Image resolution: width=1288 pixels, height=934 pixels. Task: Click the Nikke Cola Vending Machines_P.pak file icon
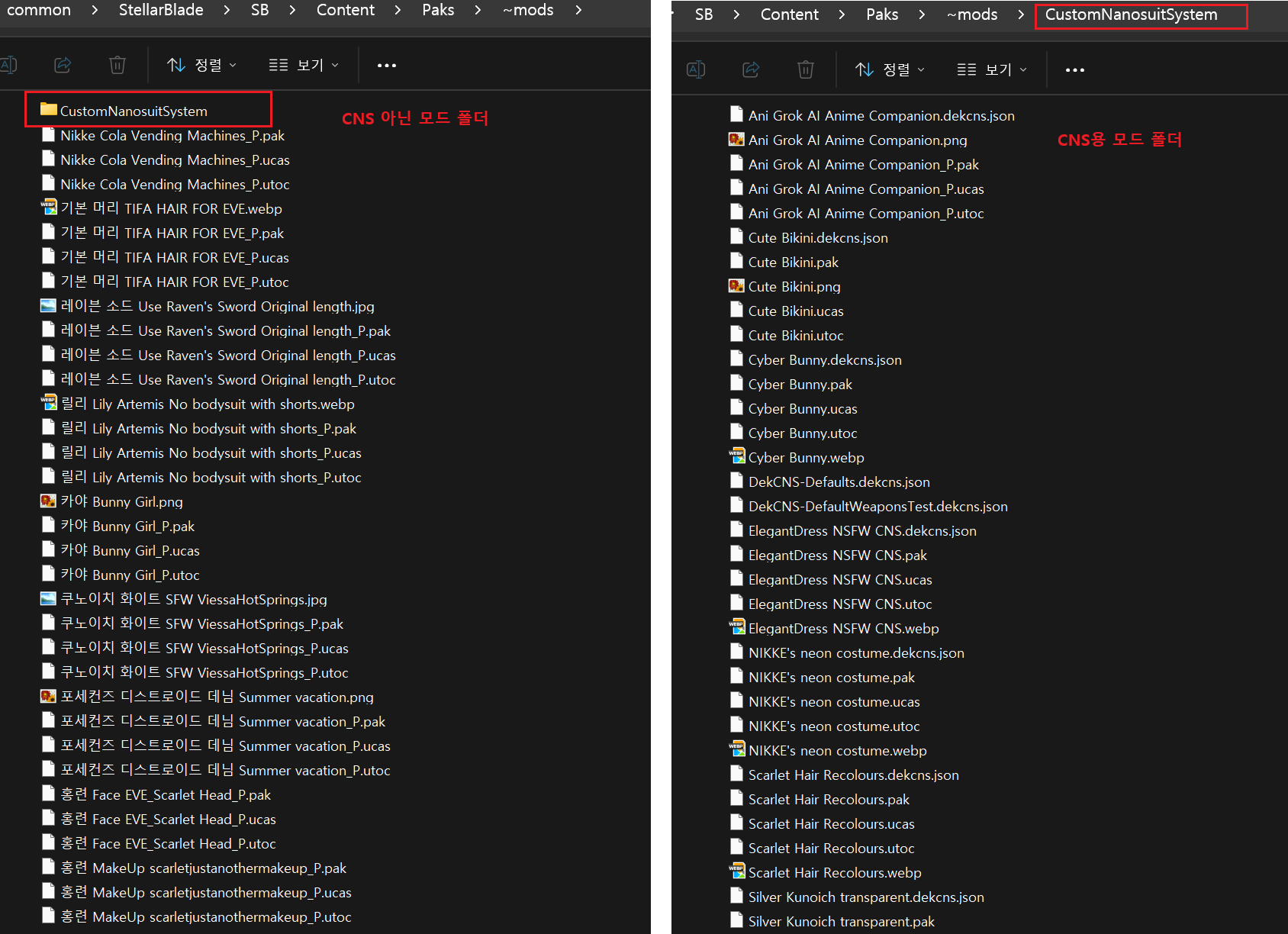tap(48, 134)
